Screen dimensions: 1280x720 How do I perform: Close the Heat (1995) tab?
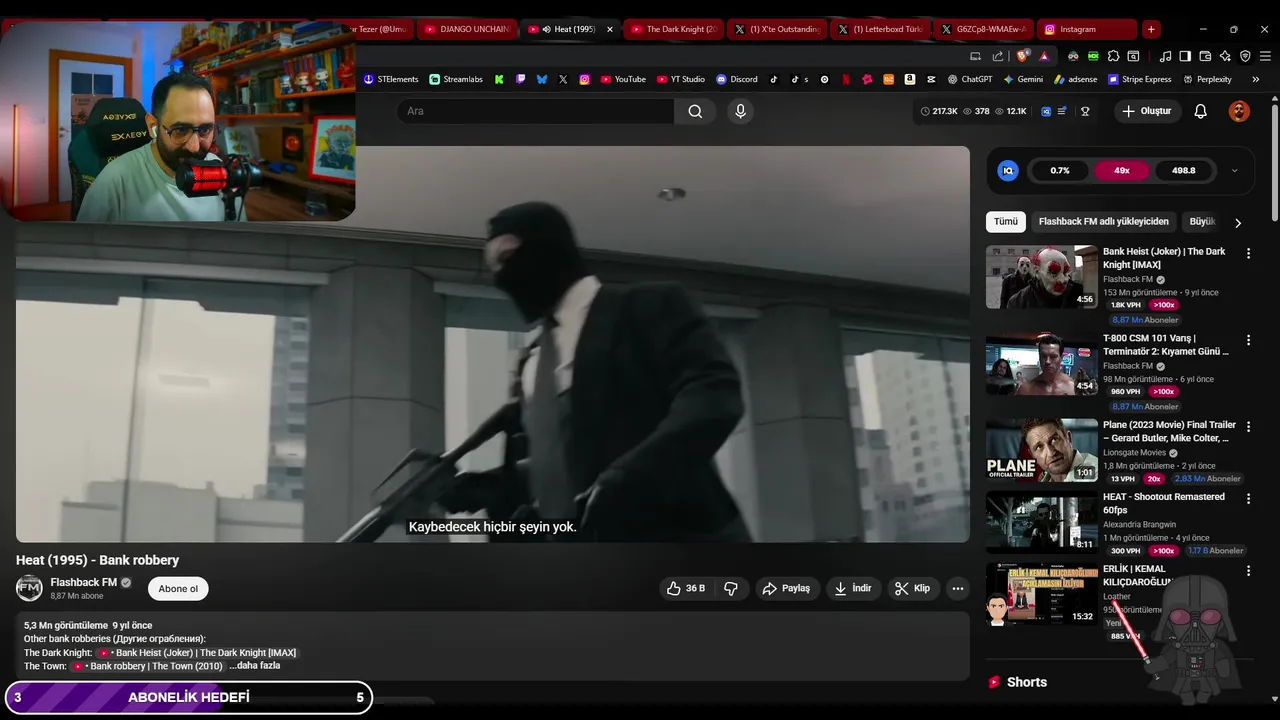[610, 29]
